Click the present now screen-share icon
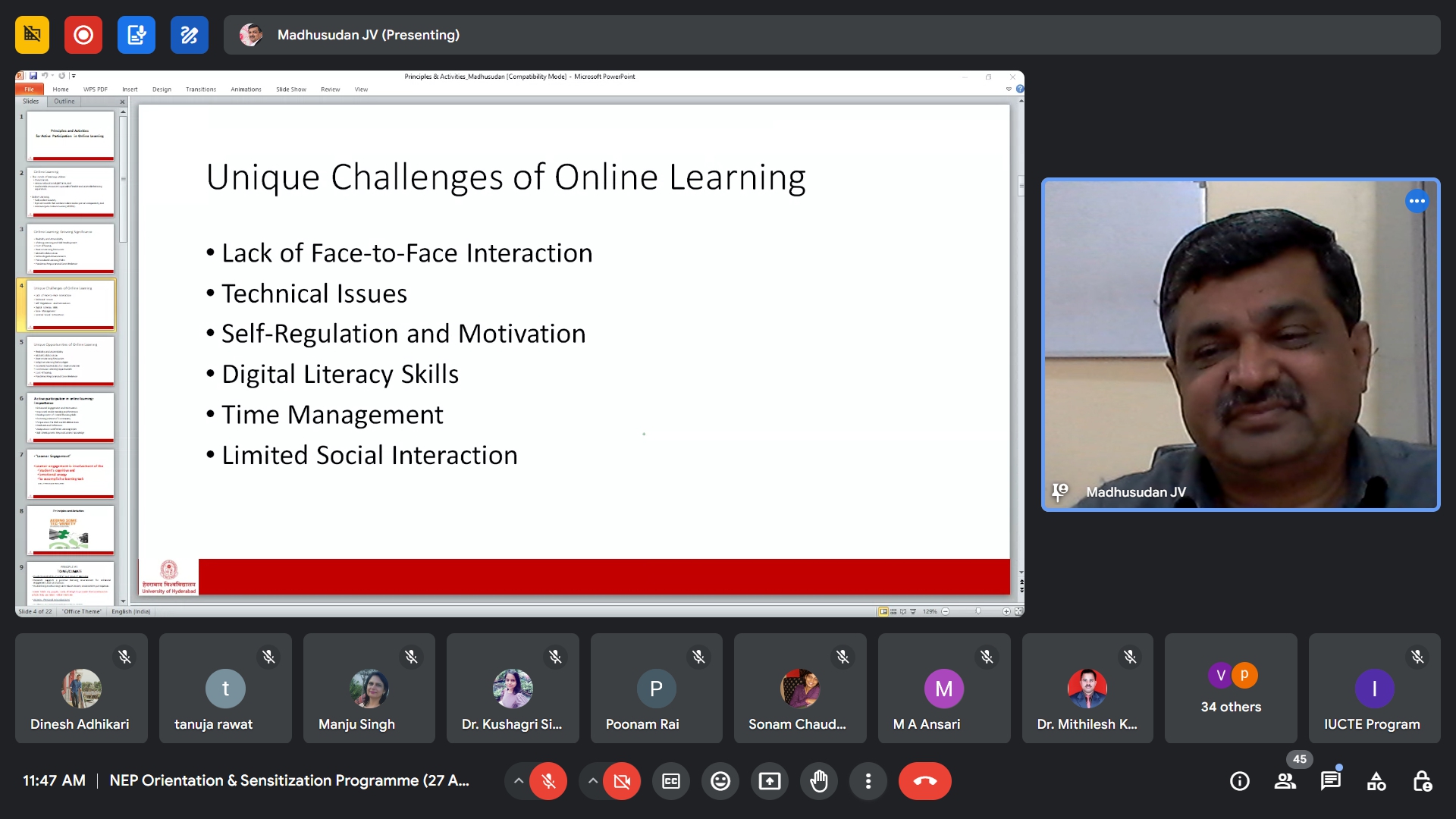Screen dimensions: 1456x819 770,781
